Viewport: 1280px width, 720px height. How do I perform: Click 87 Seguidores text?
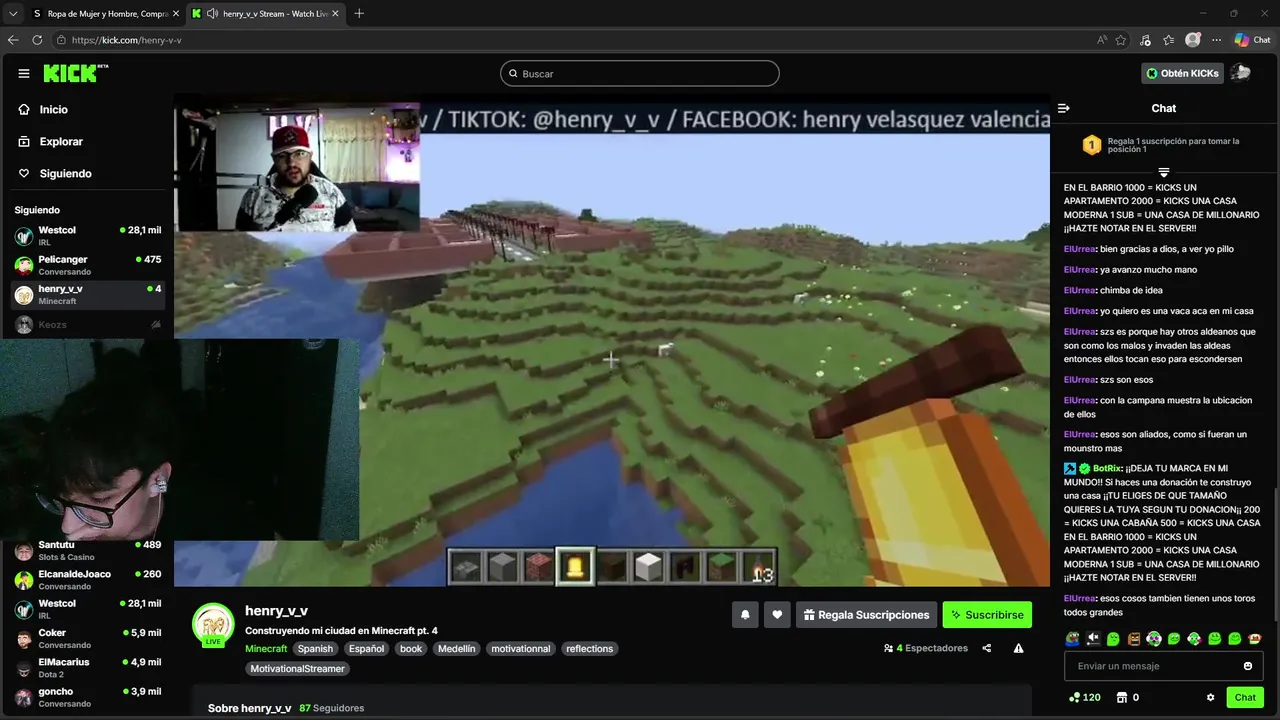[x=331, y=708]
